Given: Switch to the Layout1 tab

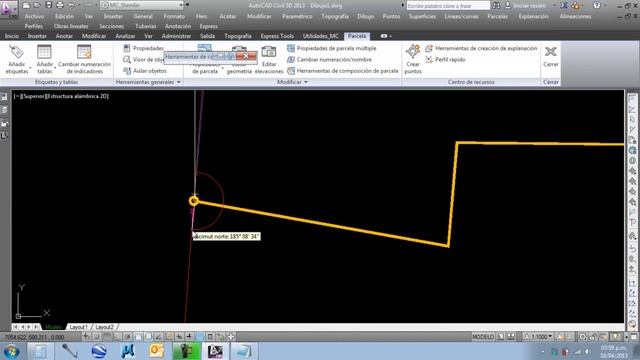Looking at the screenshot, I should (78, 327).
